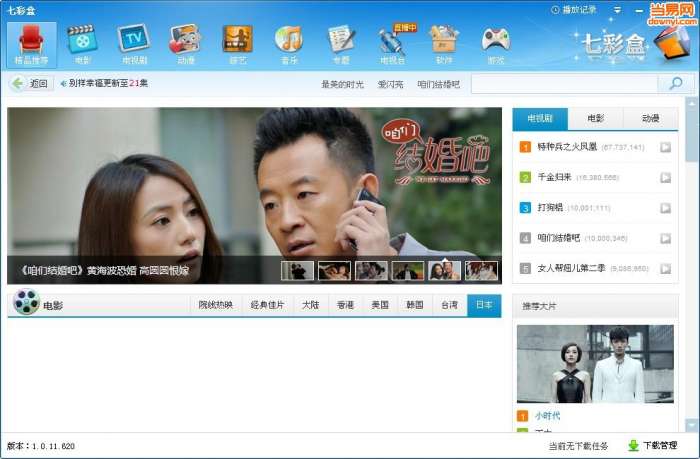Open the 电视台 live TV satellite icon
Viewport: 700px width, 459px height.
pyautogui.click(x=393, y=45)
